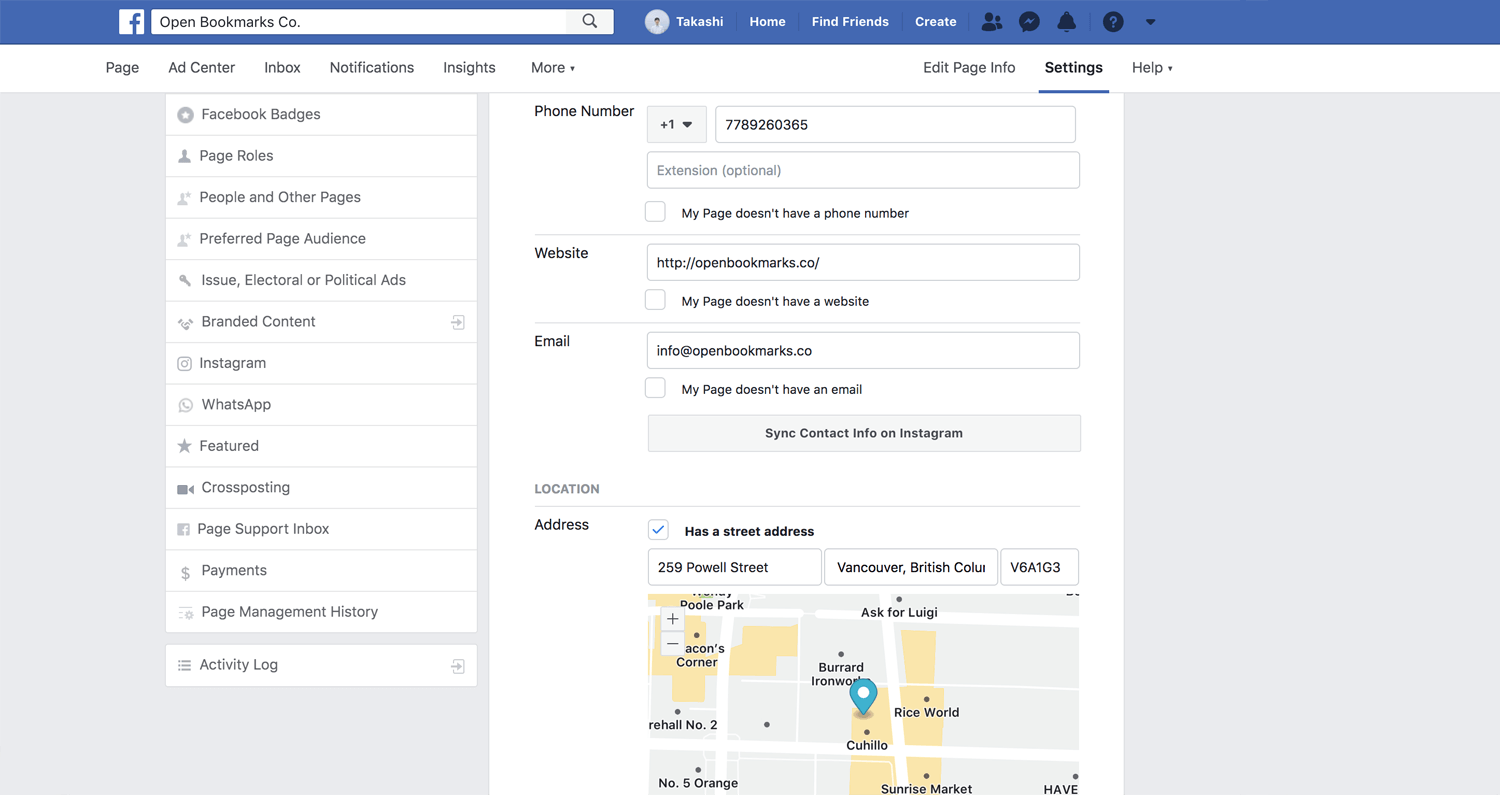Open Edit Page Info
Viewport: 1500px width, 795px height.
click(x=969, y=68)
